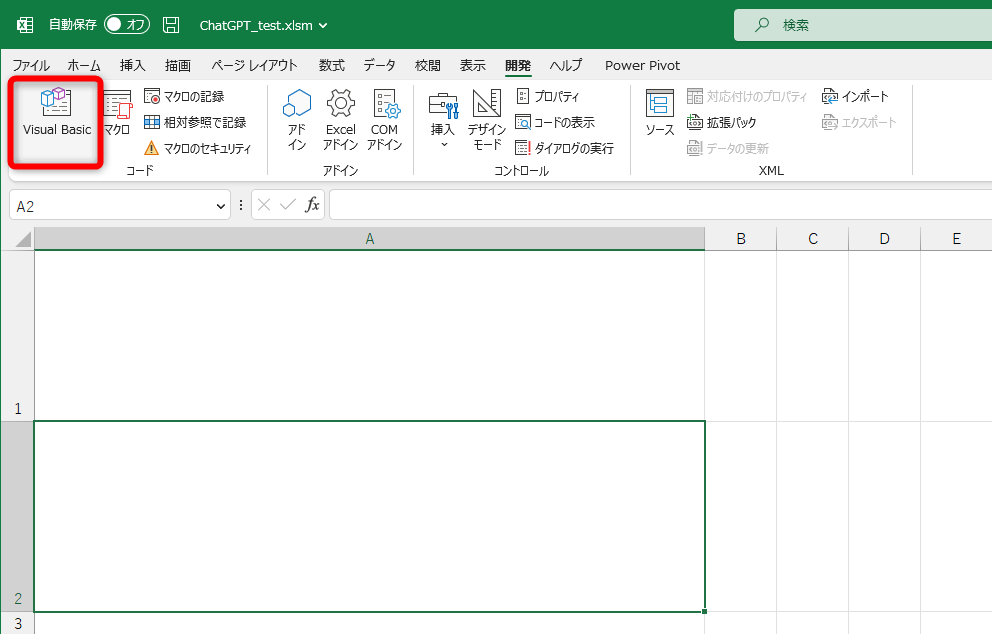Open the Excel アドイン dialog

[340, 120]
